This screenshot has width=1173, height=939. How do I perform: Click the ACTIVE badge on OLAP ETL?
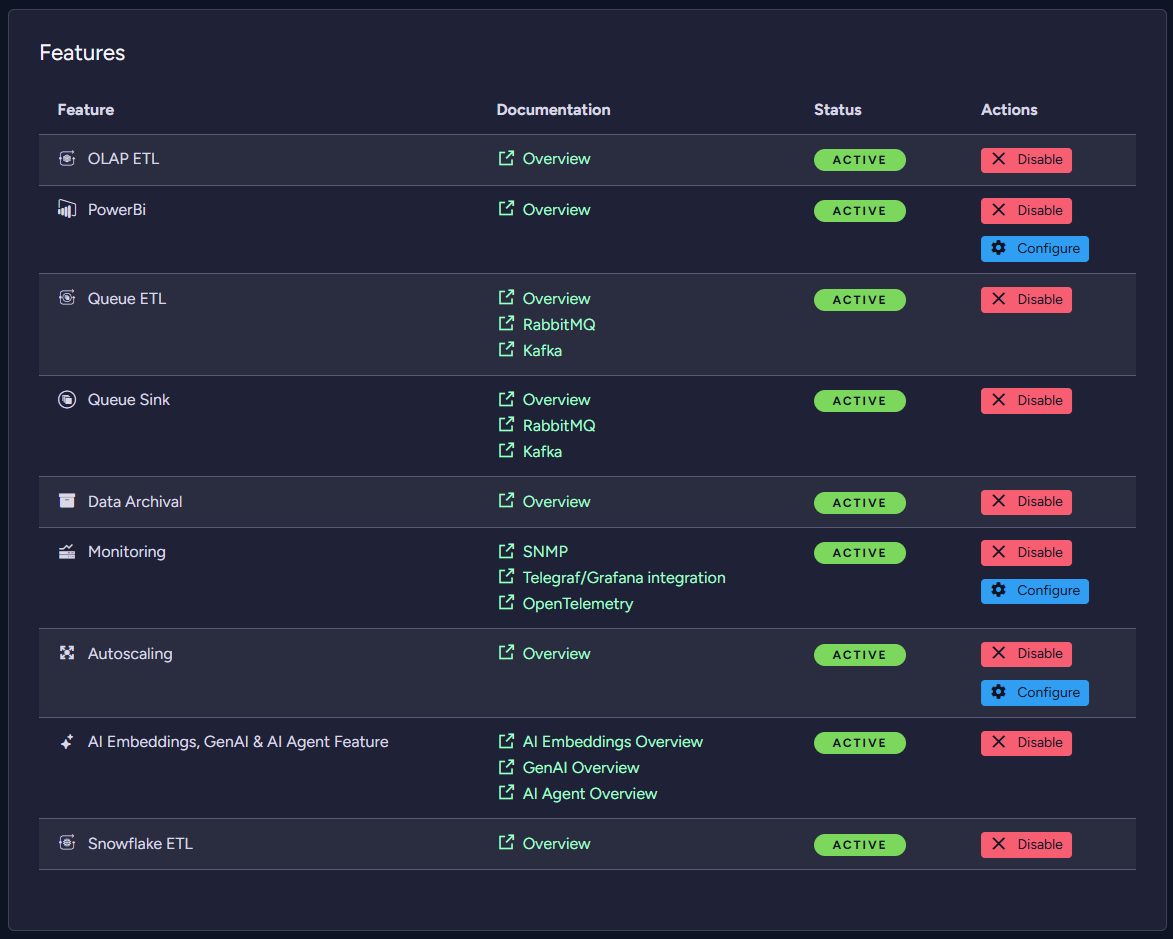click(x=859, y=160)
